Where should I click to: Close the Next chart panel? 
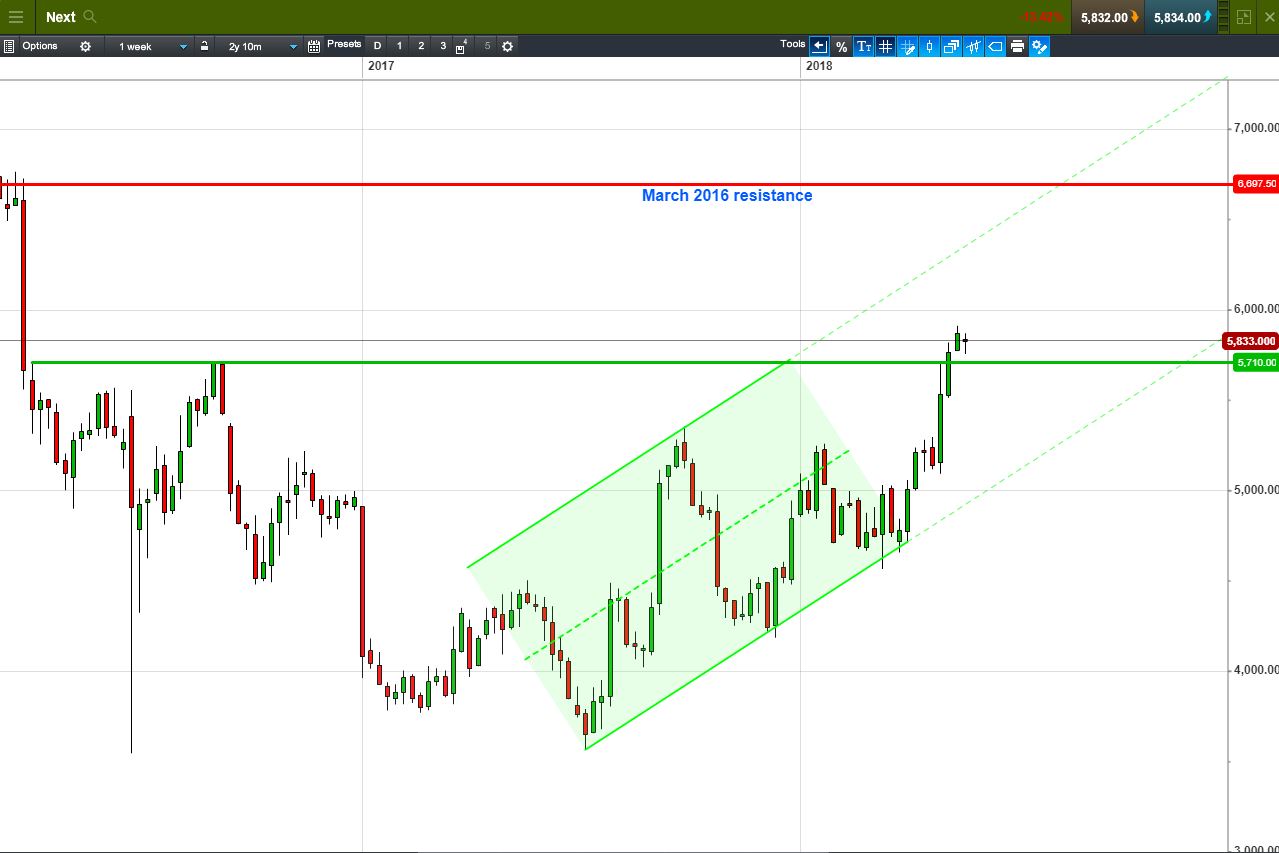pyautogui.click(x=1269, y=17)
